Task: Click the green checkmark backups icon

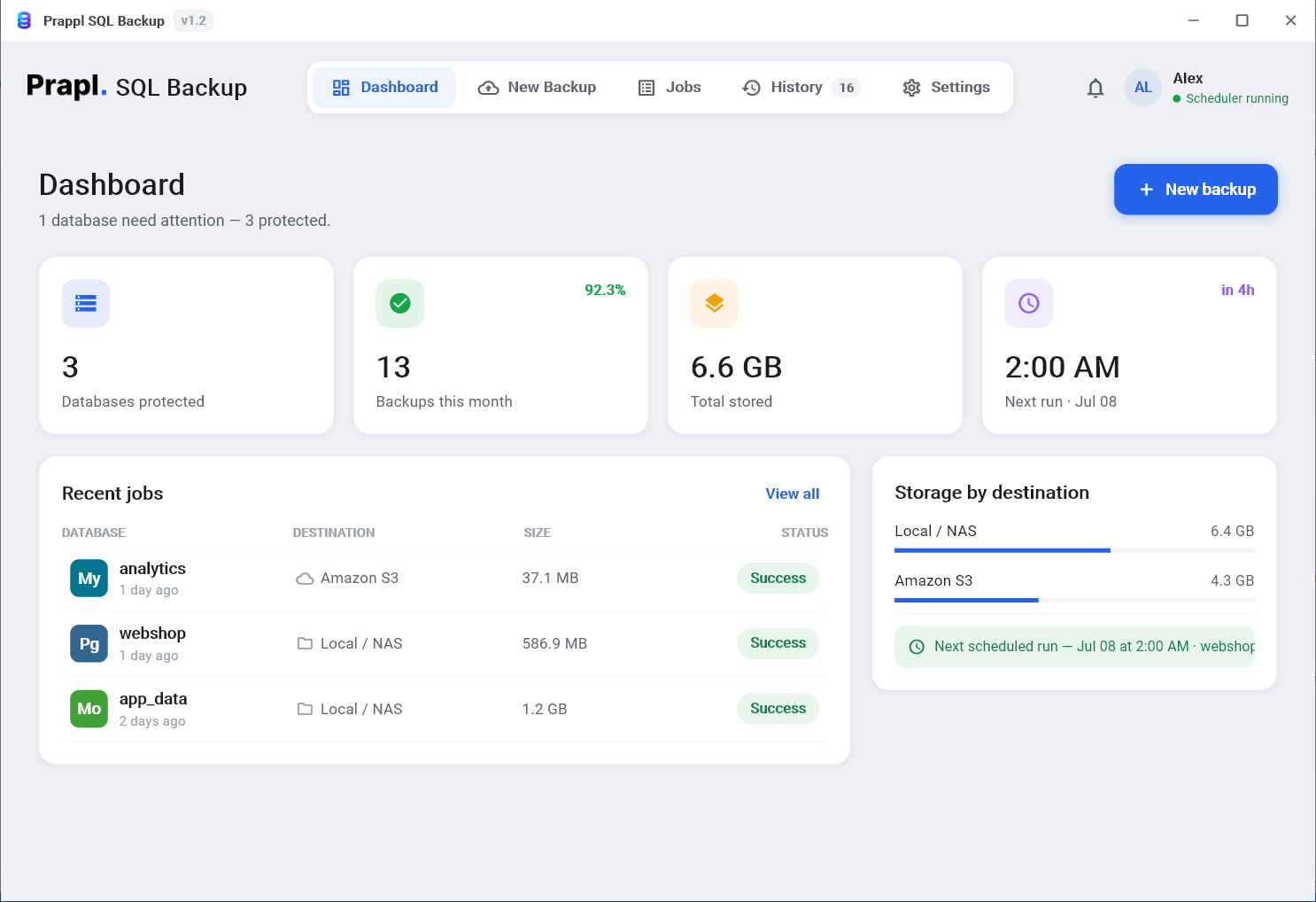Action: coord(400,304)
